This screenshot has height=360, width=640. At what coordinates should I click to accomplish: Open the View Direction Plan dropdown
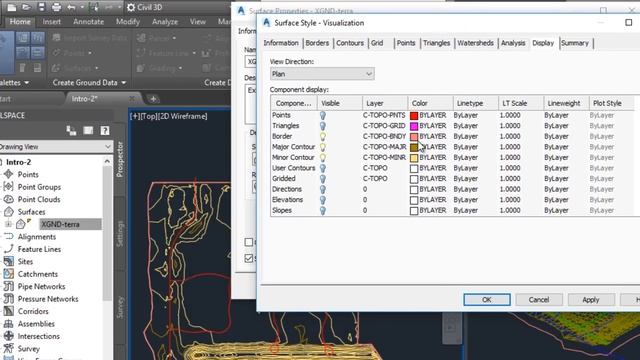click(322, 74)
